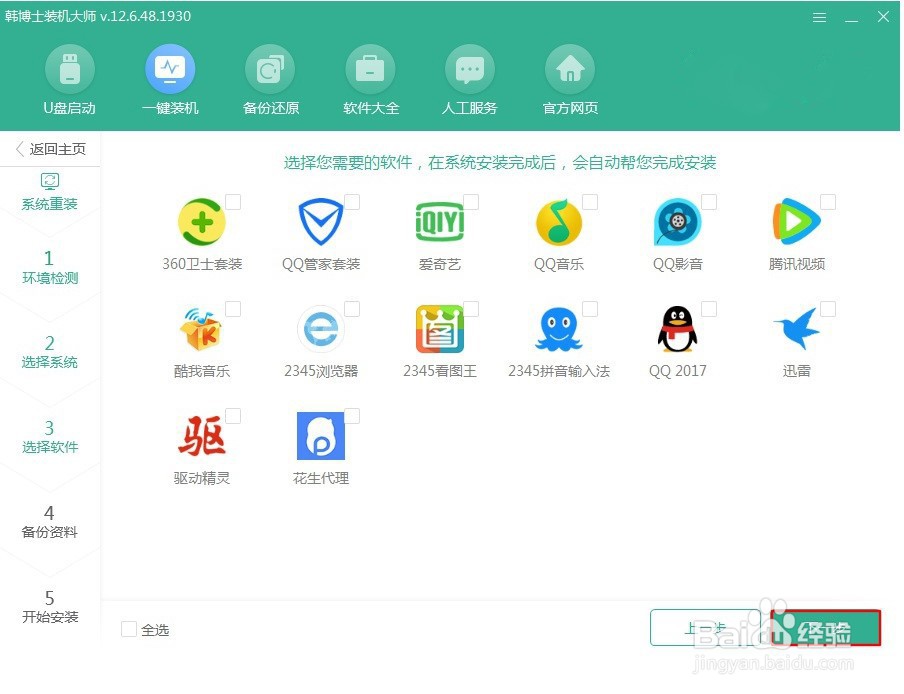
Task: Click the 迅雷 name label
Action: (797, 371)
